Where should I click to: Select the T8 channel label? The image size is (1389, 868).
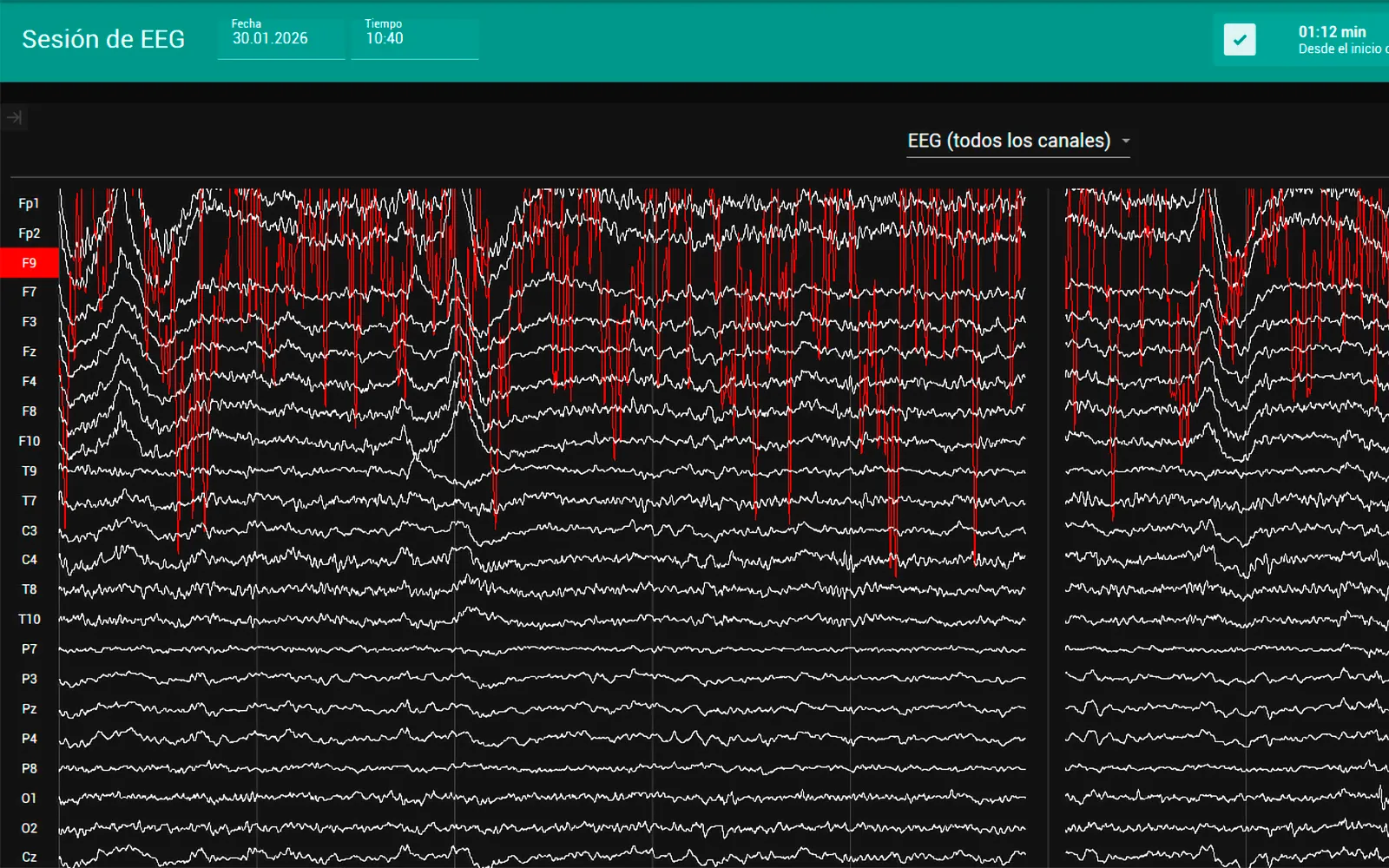pyautogui.click(x=30, y=589)
